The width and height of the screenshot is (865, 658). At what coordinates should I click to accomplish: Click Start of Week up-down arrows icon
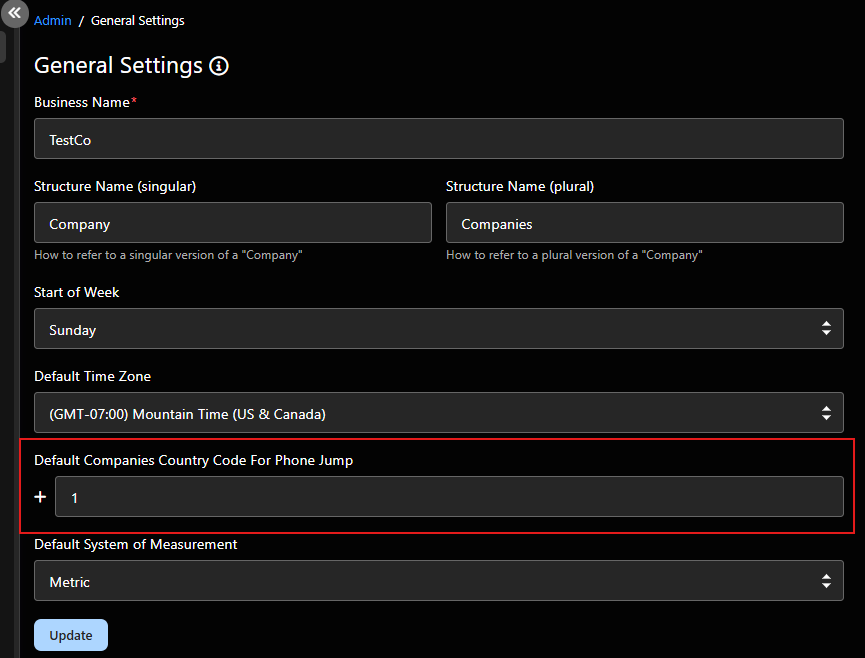[x=826, y=329]
